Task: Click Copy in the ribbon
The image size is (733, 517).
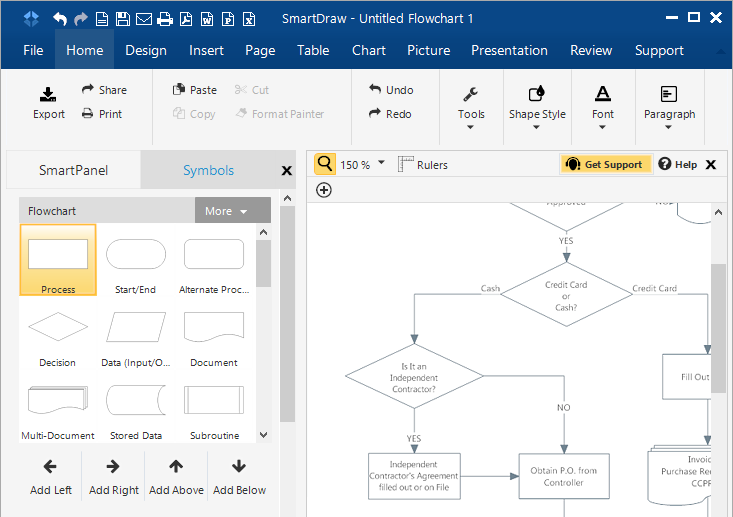Action: click(x=194, y=114)
